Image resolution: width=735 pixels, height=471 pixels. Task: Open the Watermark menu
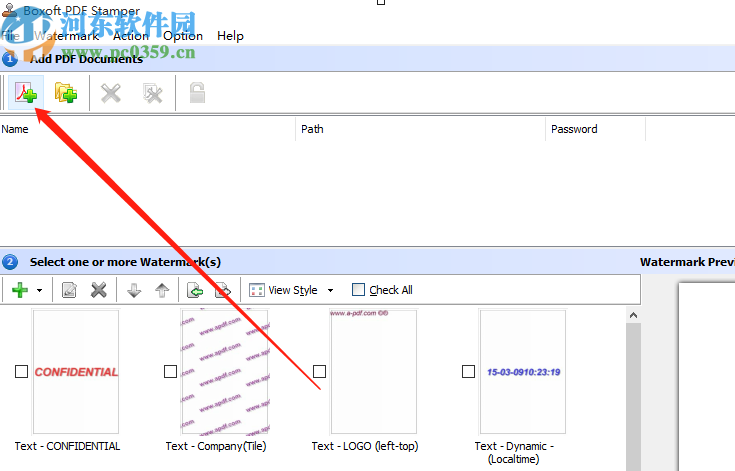(67, 36)
